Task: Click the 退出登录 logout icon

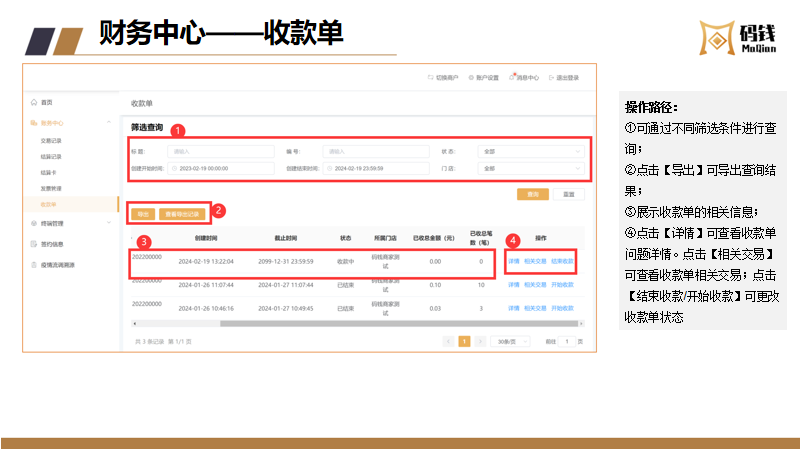Action: (551, 76)
